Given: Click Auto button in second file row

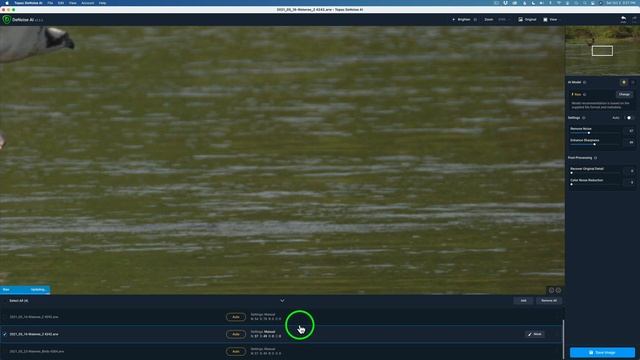Looking at the screenshot, I should pyautogui.click(x=236, y=334).
